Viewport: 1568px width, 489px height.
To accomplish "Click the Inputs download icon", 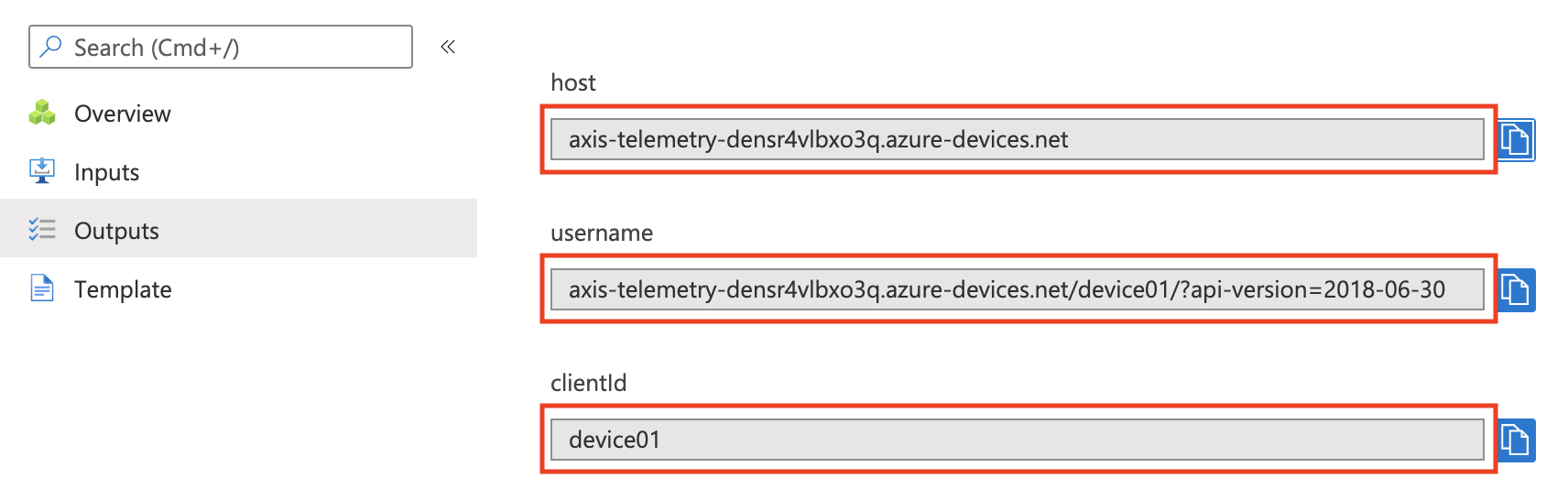I will [42, 171].
